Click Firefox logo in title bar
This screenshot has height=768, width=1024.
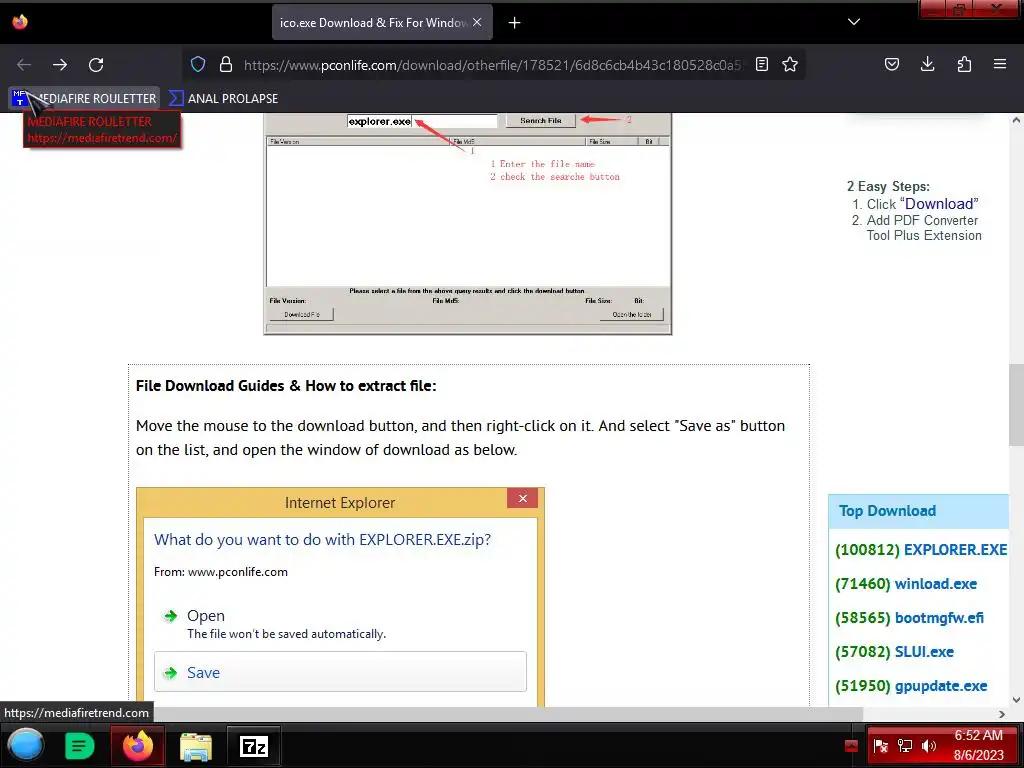coord(20,22)
